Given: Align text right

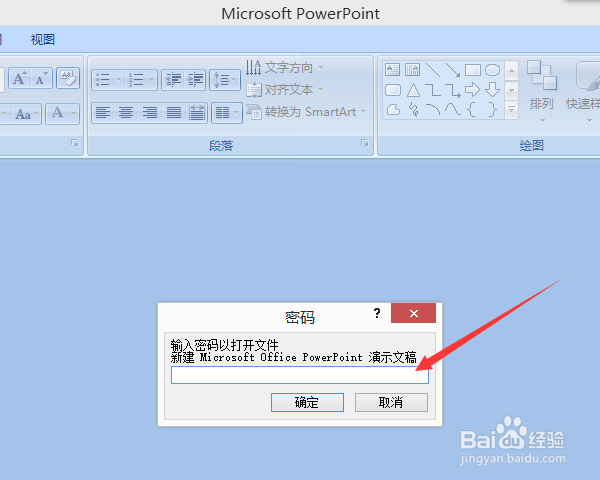Looking at the screenshot, I should click(150, 113).
